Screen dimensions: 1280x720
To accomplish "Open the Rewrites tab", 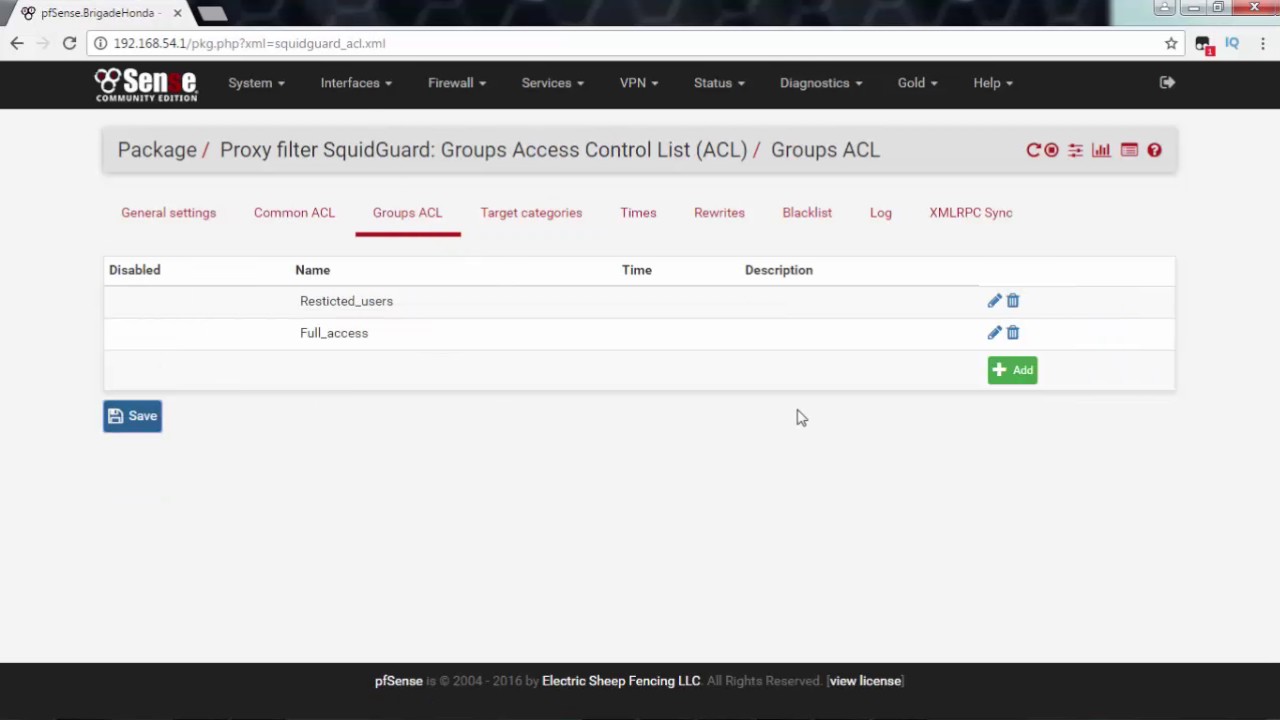I will [x=719, y=213].
